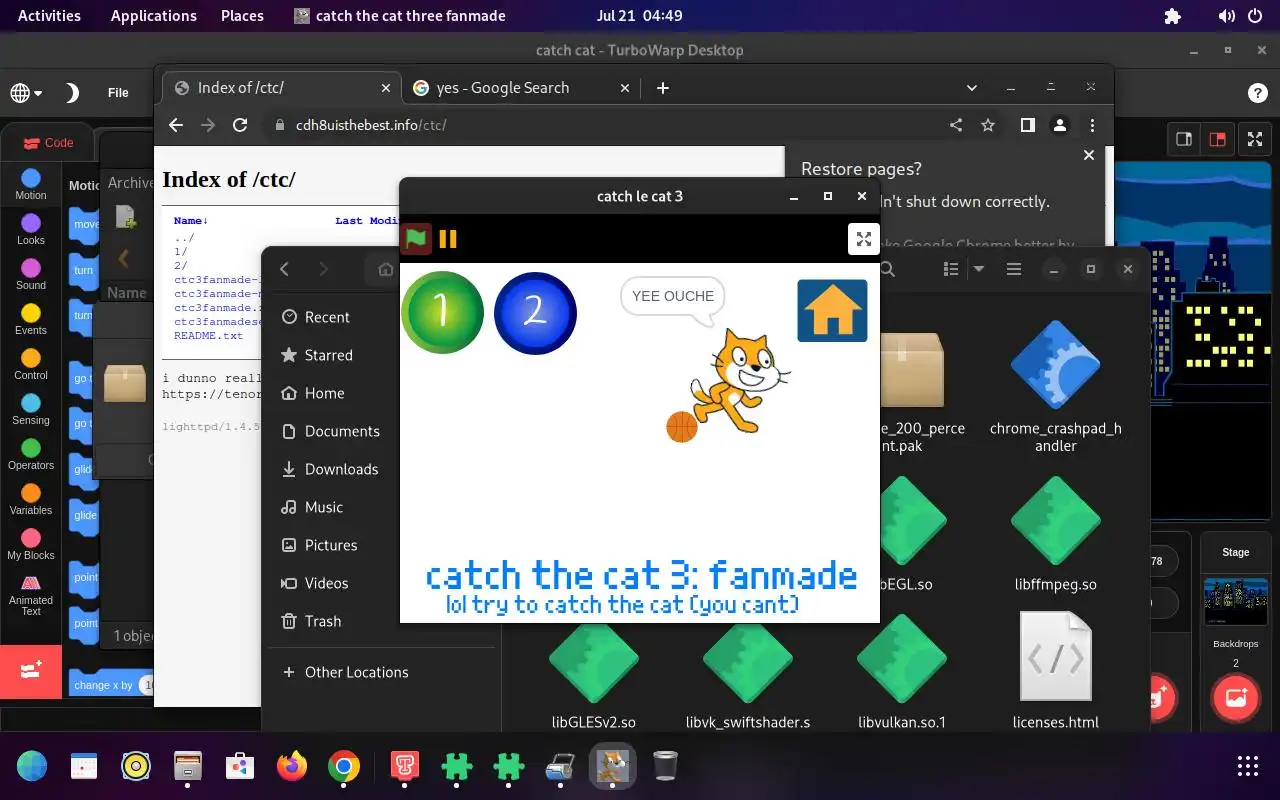Viewport: 1280px width, 800px height.
Task: Share this page in Chrome
Action: click(956, 125)
